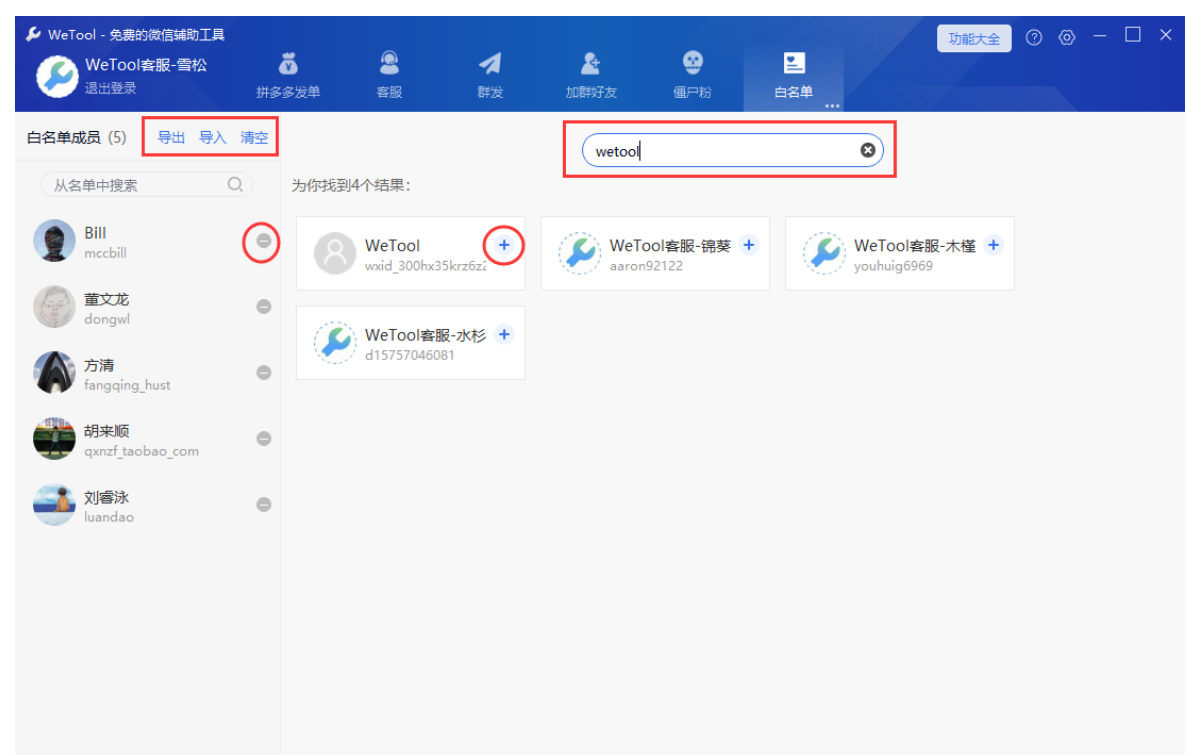Click the d15757046081 ID text
This screenshot has height=755, width=1201.
click(410, 355)
